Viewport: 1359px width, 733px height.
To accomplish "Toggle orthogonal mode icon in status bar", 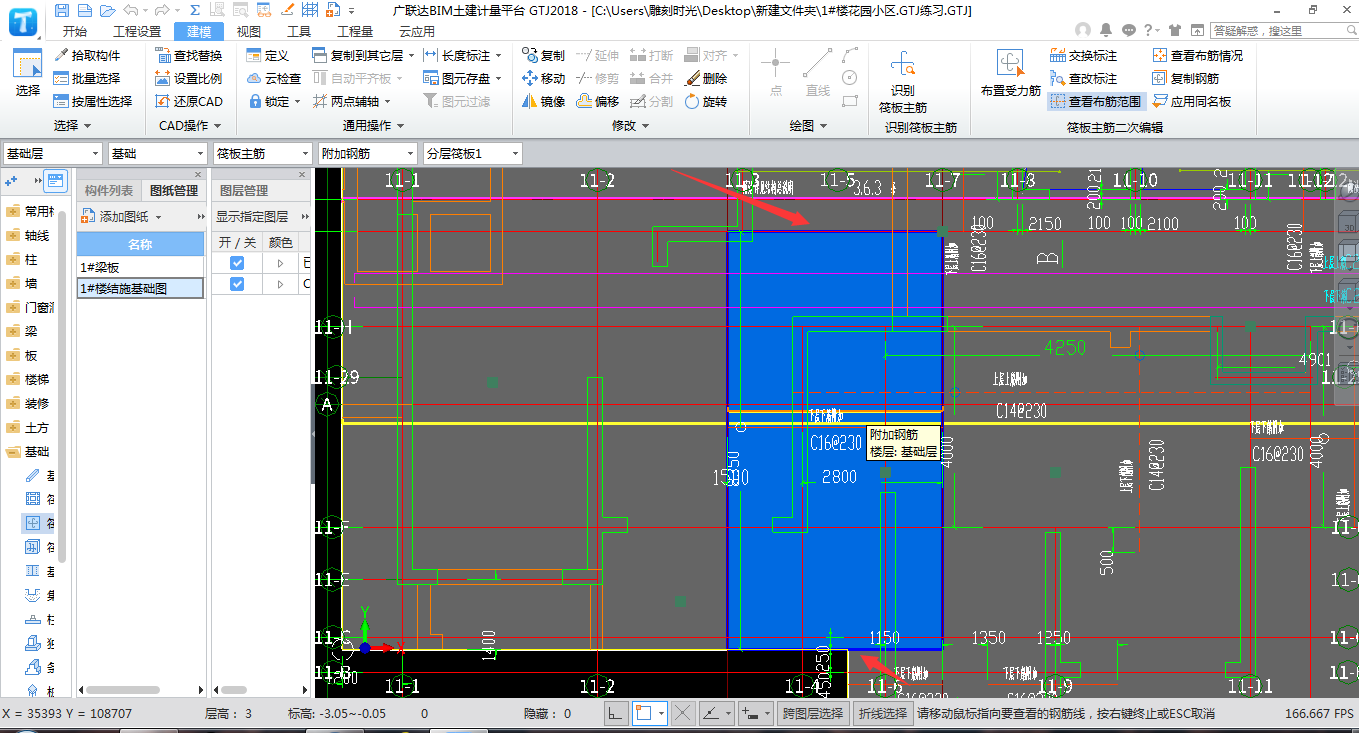I will coord(617,713).
